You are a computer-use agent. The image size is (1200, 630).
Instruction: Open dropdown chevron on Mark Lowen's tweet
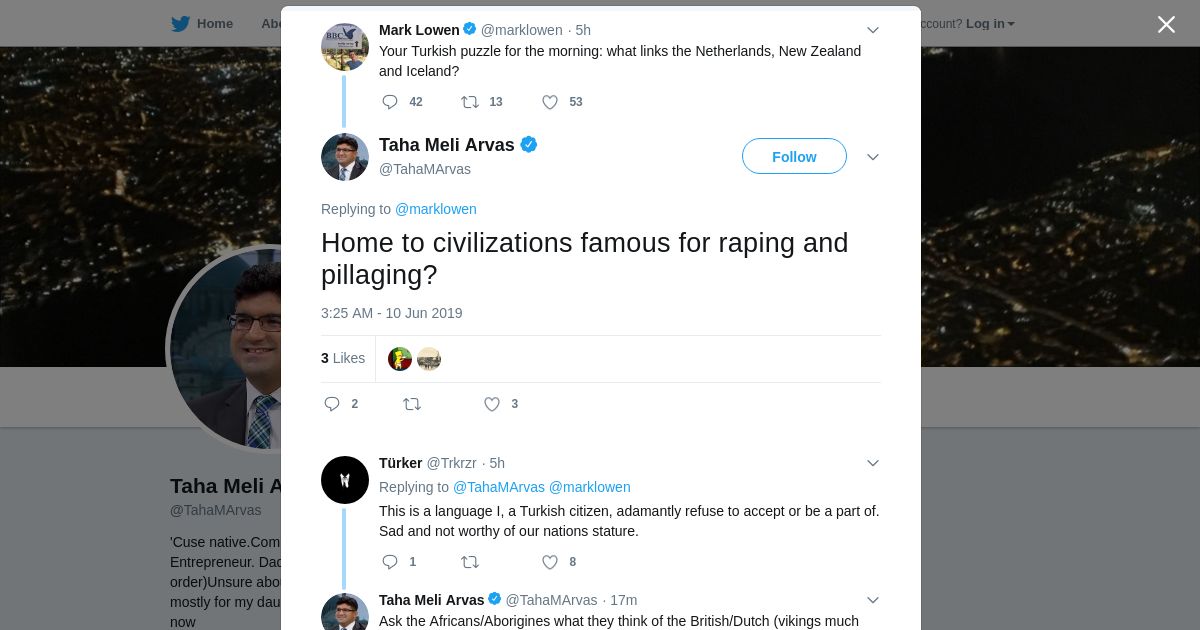tap(872, 30)
